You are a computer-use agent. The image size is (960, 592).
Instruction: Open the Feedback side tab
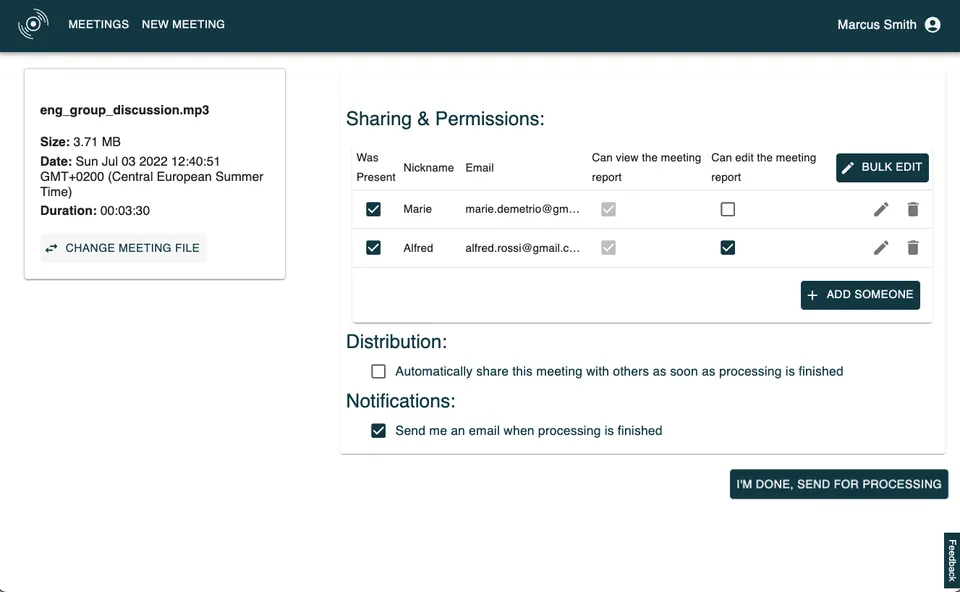[x=952, y=560]
